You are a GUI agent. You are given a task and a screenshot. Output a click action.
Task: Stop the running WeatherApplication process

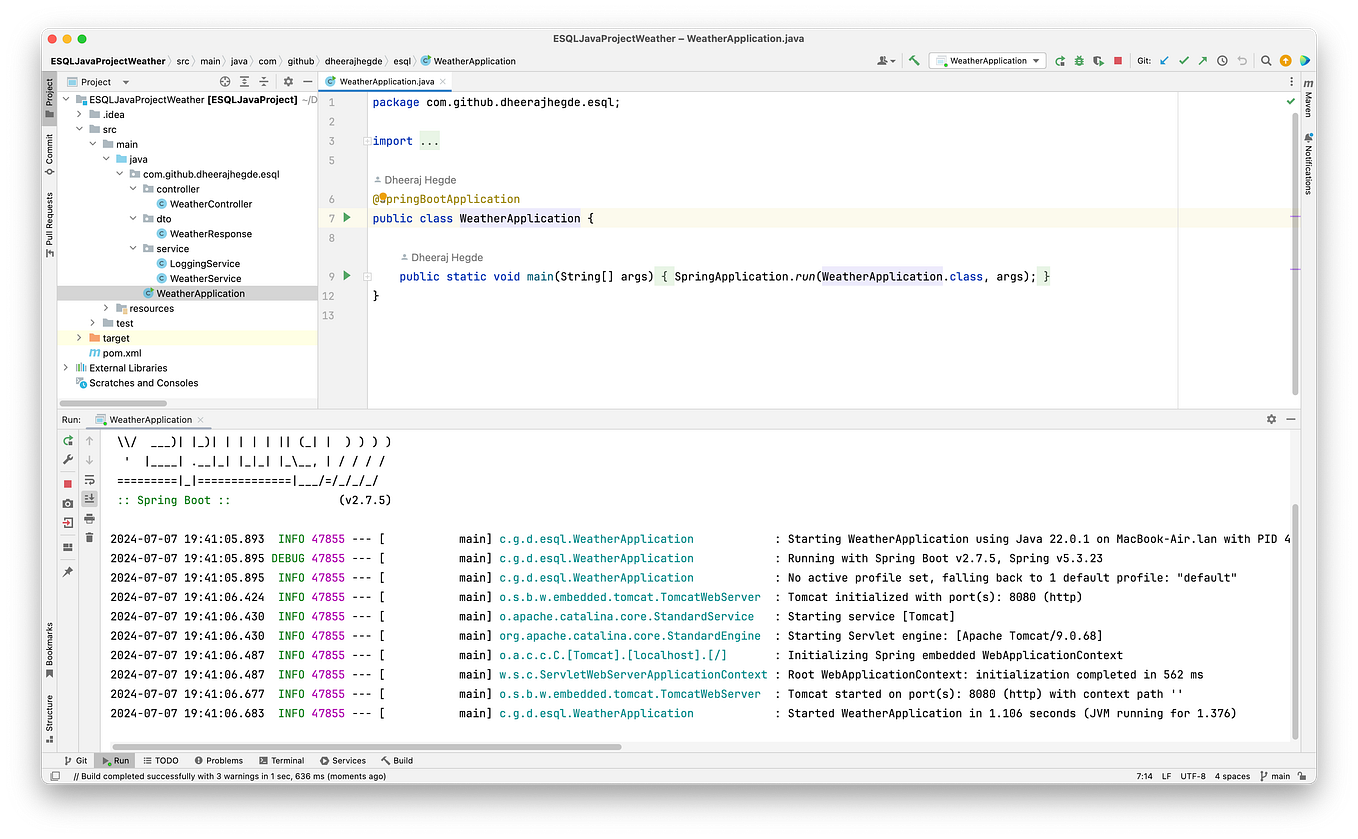click(1118, 60)
